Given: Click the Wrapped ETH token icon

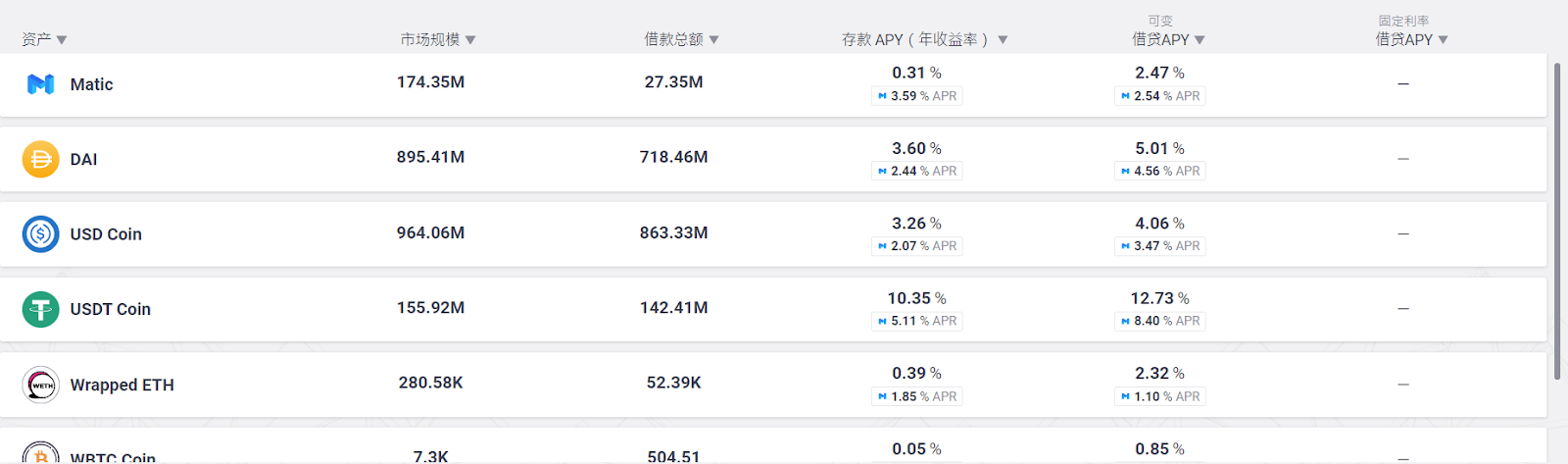Looking at the screenshot, I should 40,385.
